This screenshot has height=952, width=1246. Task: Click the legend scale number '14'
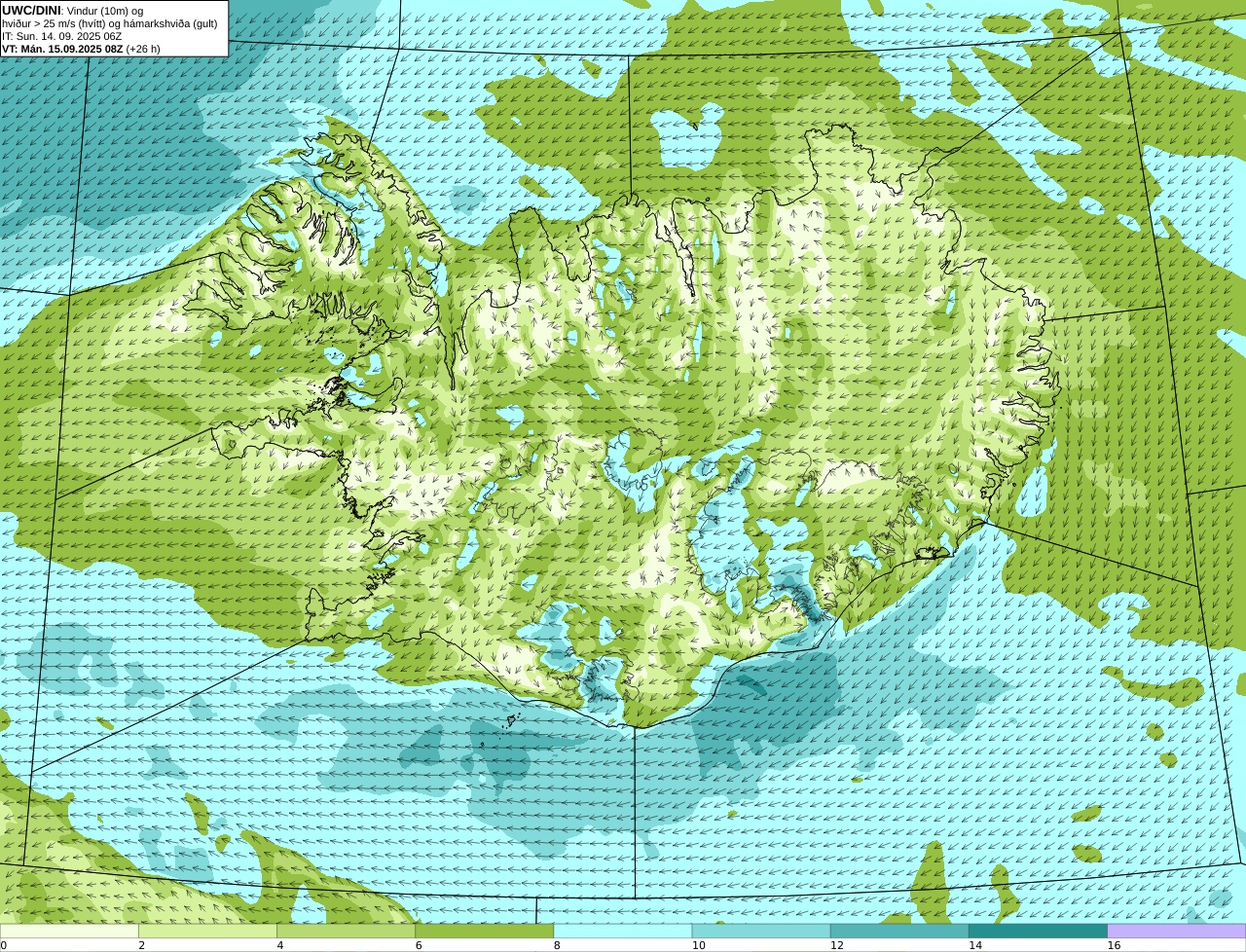pyautogui.click(x=975, y=945)
